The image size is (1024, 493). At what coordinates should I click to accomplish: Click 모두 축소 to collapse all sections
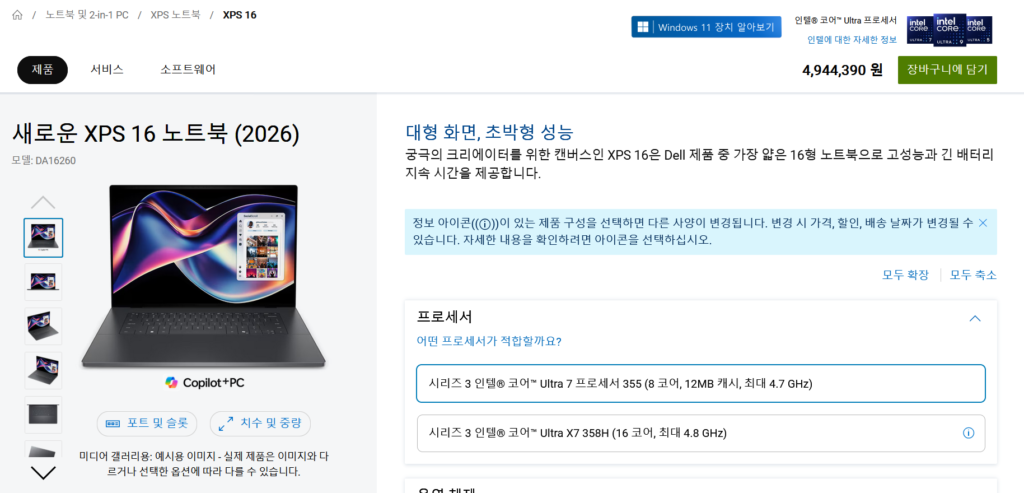tap(972, 275)
